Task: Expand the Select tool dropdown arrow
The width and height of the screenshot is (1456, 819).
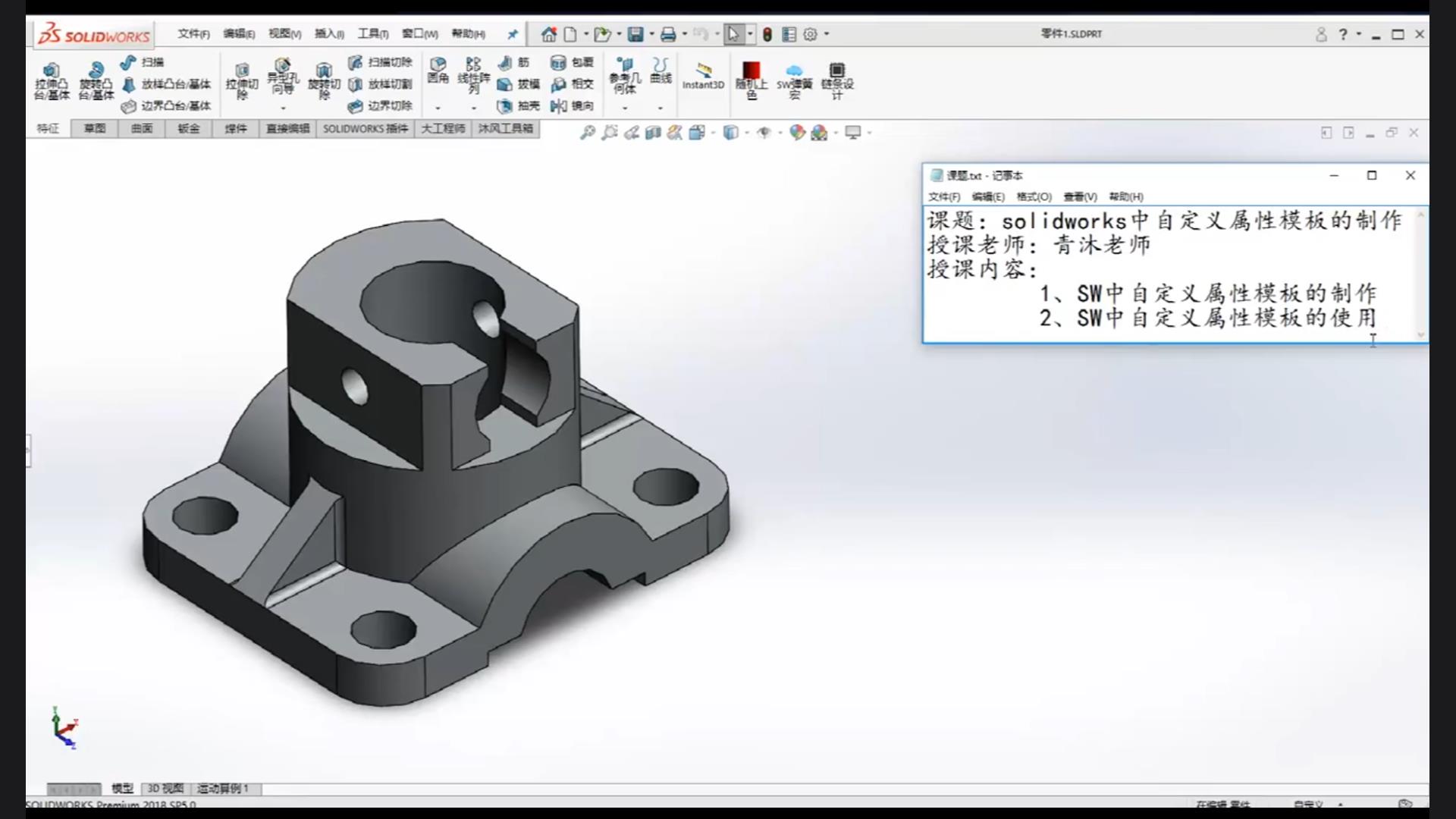Action: (750, 34)
